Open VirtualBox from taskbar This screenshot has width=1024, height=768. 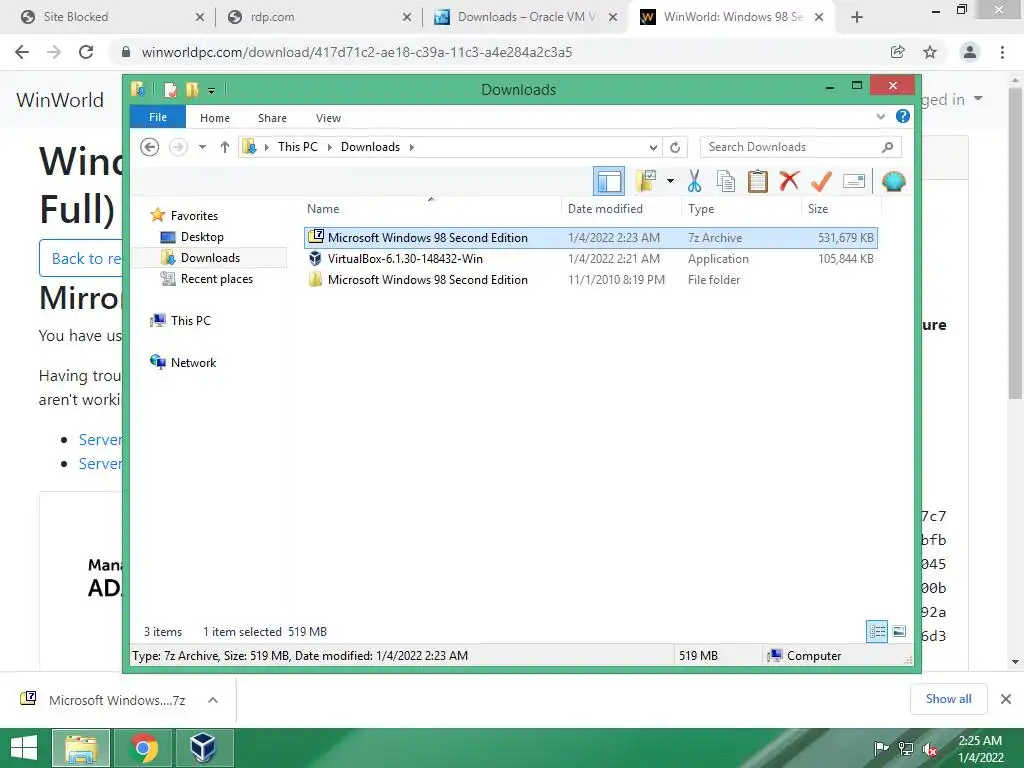click(204, 748)
